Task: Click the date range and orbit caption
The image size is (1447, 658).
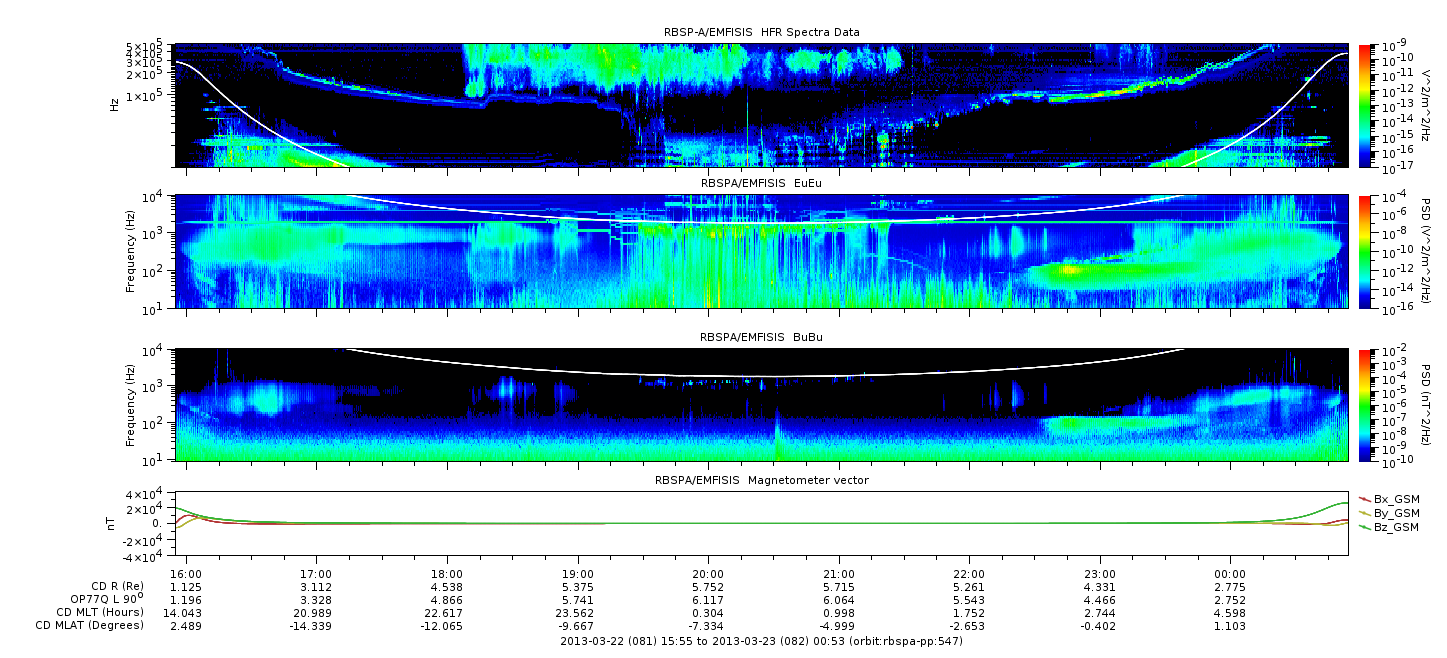Action: coord(761,640)
